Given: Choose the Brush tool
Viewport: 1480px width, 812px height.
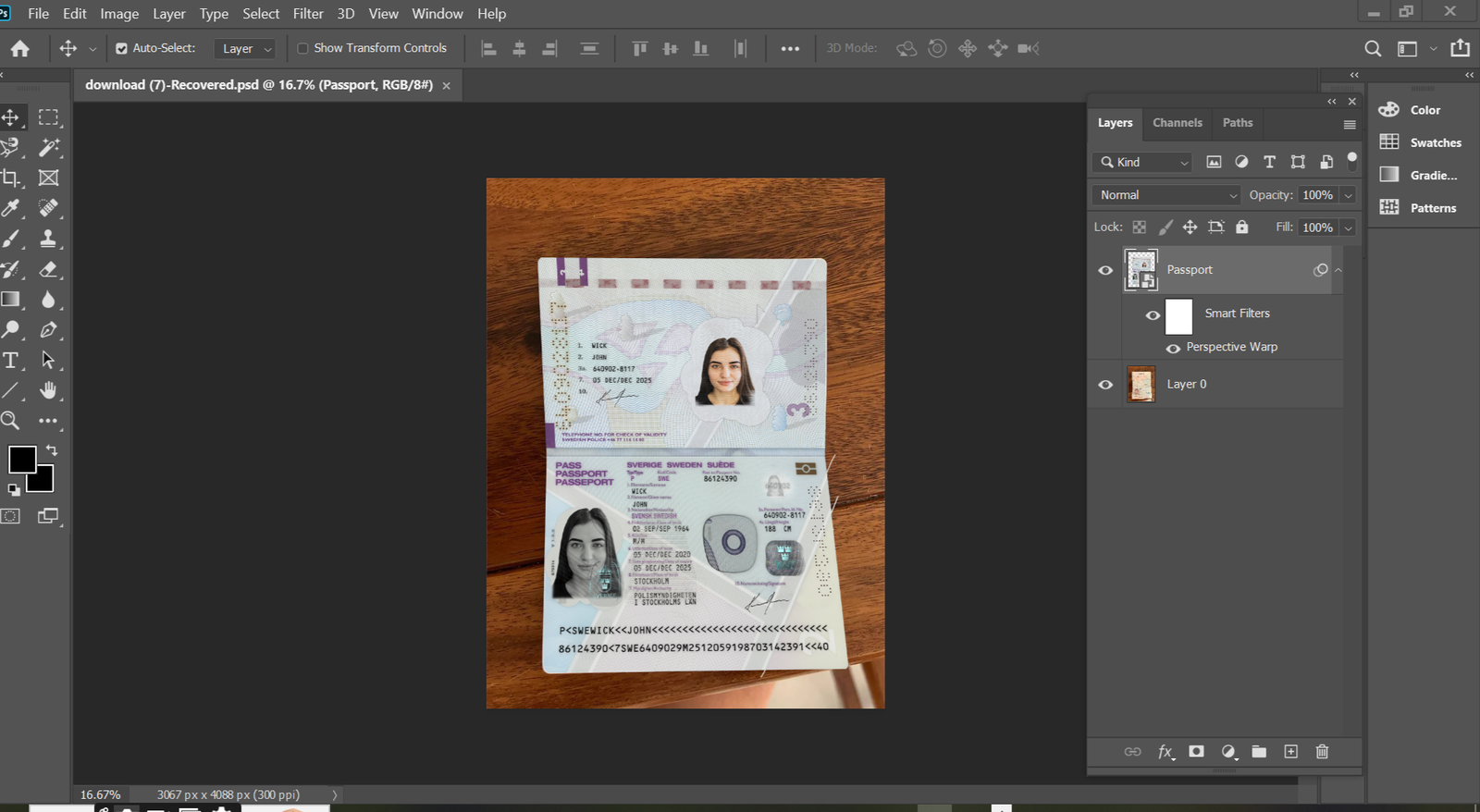Looking at the screenshot, I should pos(10,239).
